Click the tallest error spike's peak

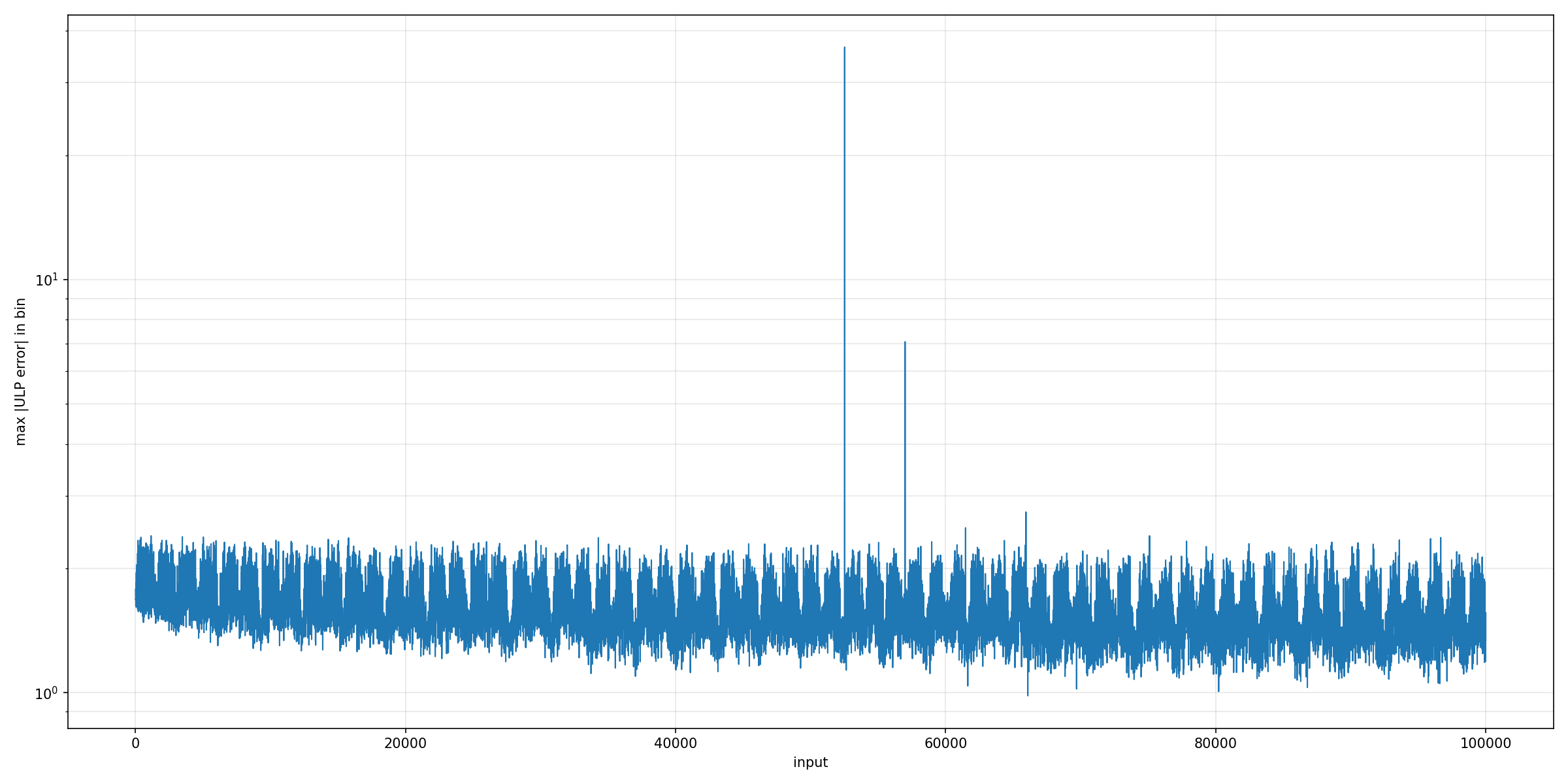click(x=844, y=48)
